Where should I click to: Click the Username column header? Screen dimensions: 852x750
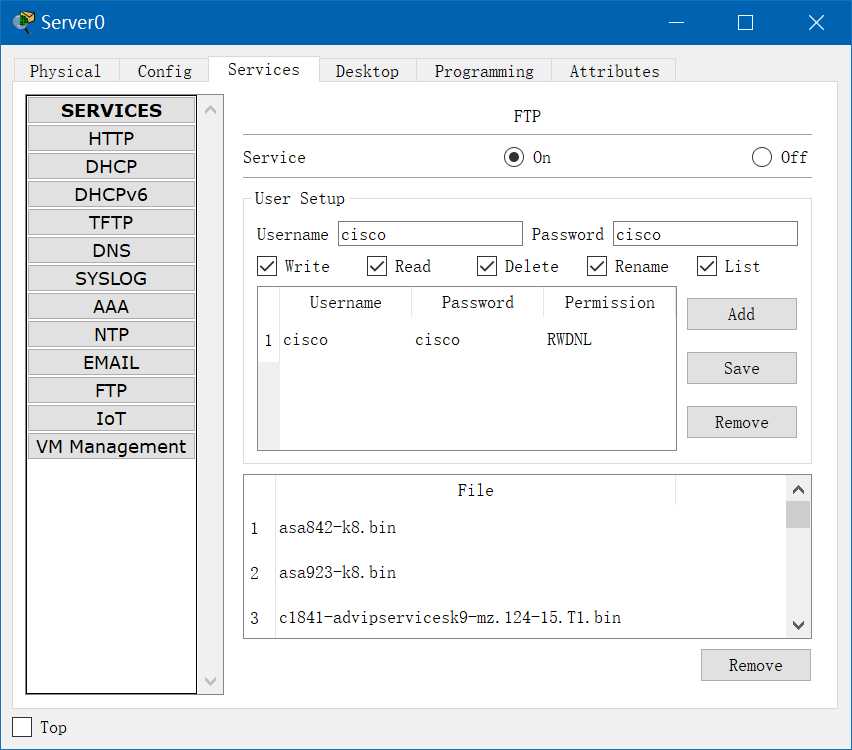click(346, 303)
